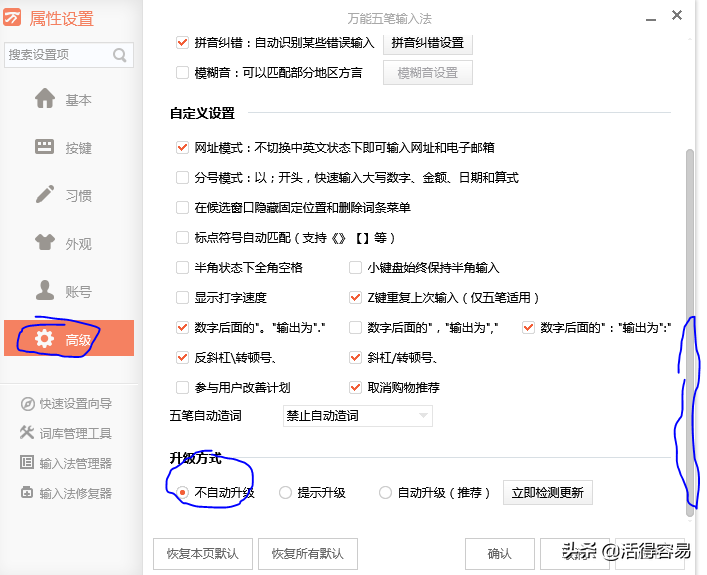This screenshot has width=707, height=575.
Task: Enable 显示打字速度 checkbox
Action: 182,298
